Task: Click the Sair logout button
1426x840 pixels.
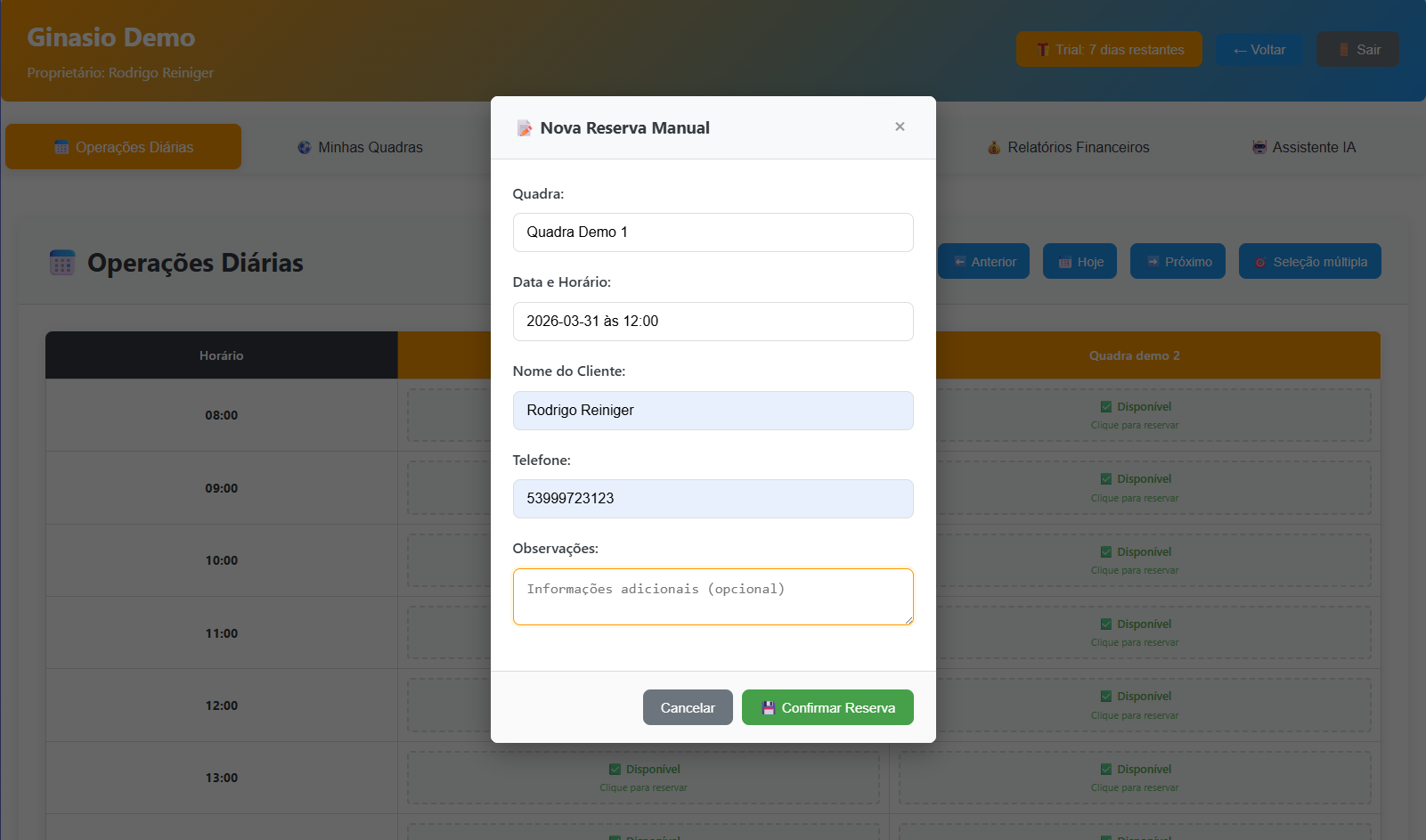Action: (x=1357, y=50)
